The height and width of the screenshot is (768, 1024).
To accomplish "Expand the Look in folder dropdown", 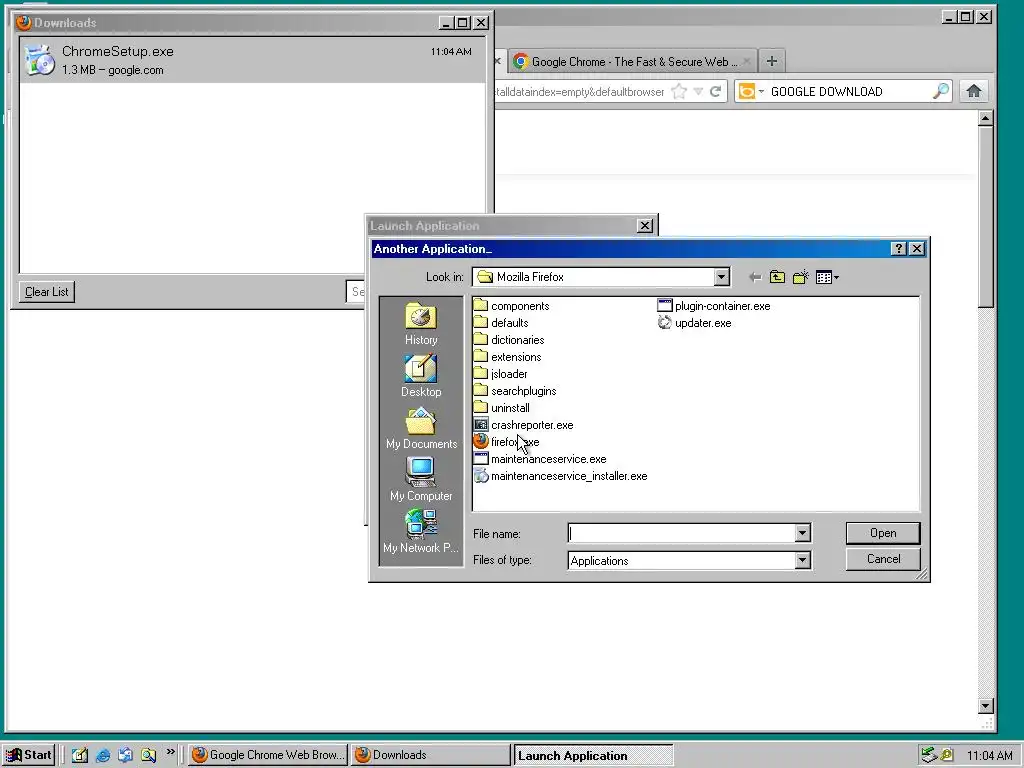I will click(721, 277).
